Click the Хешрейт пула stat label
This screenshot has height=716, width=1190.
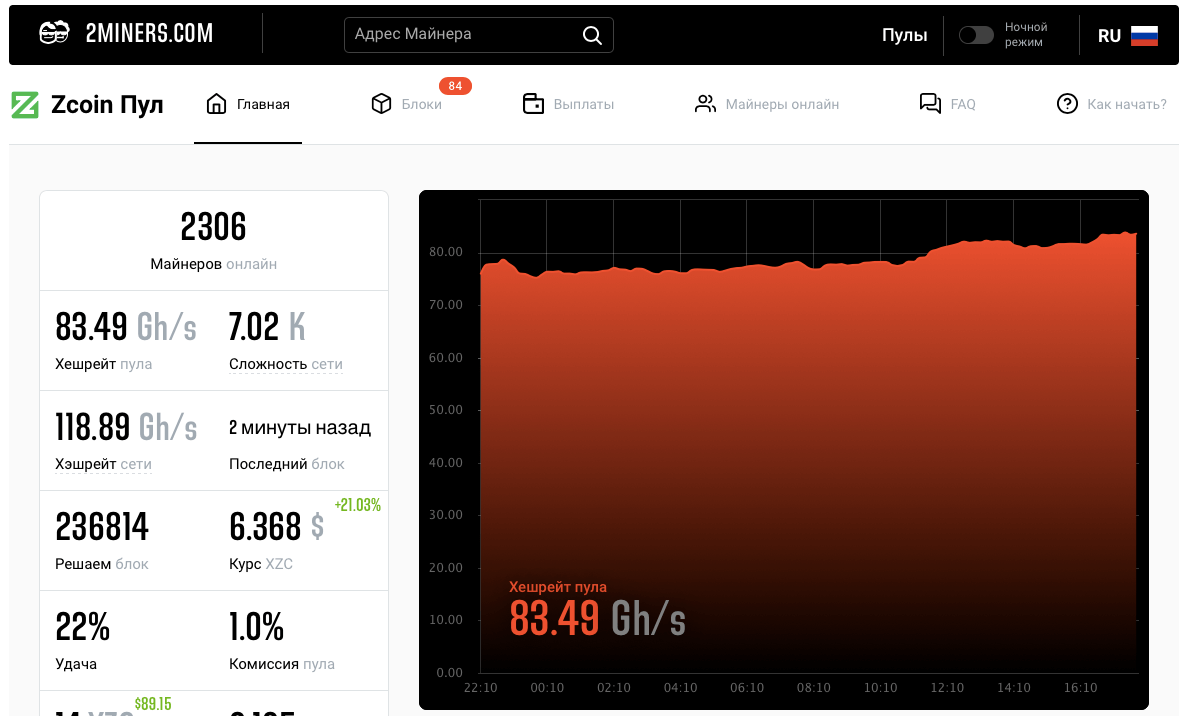pyautogui.click(x=103, y=364)
